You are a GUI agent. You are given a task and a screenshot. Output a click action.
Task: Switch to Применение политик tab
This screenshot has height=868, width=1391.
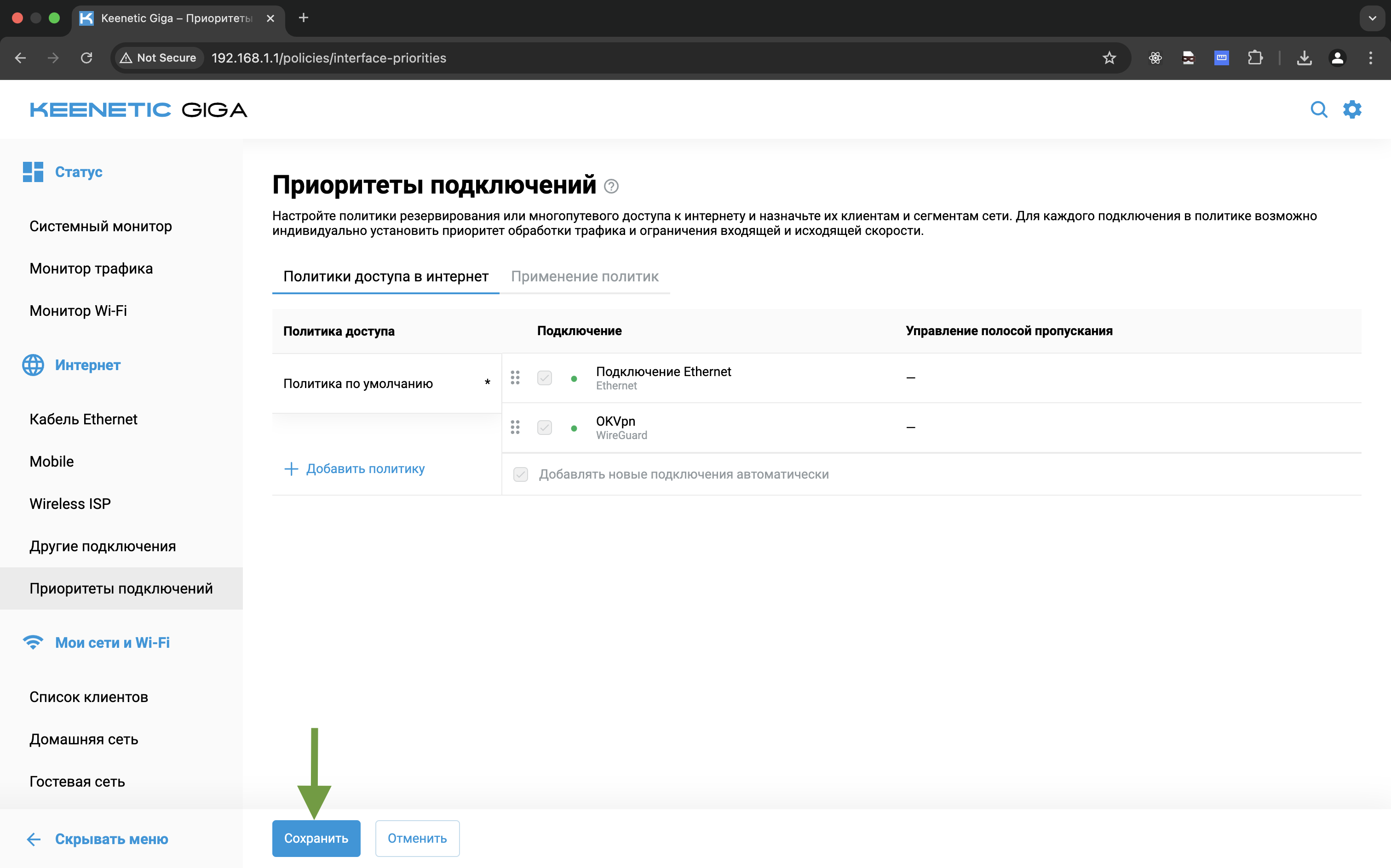[x=584, y=277]
